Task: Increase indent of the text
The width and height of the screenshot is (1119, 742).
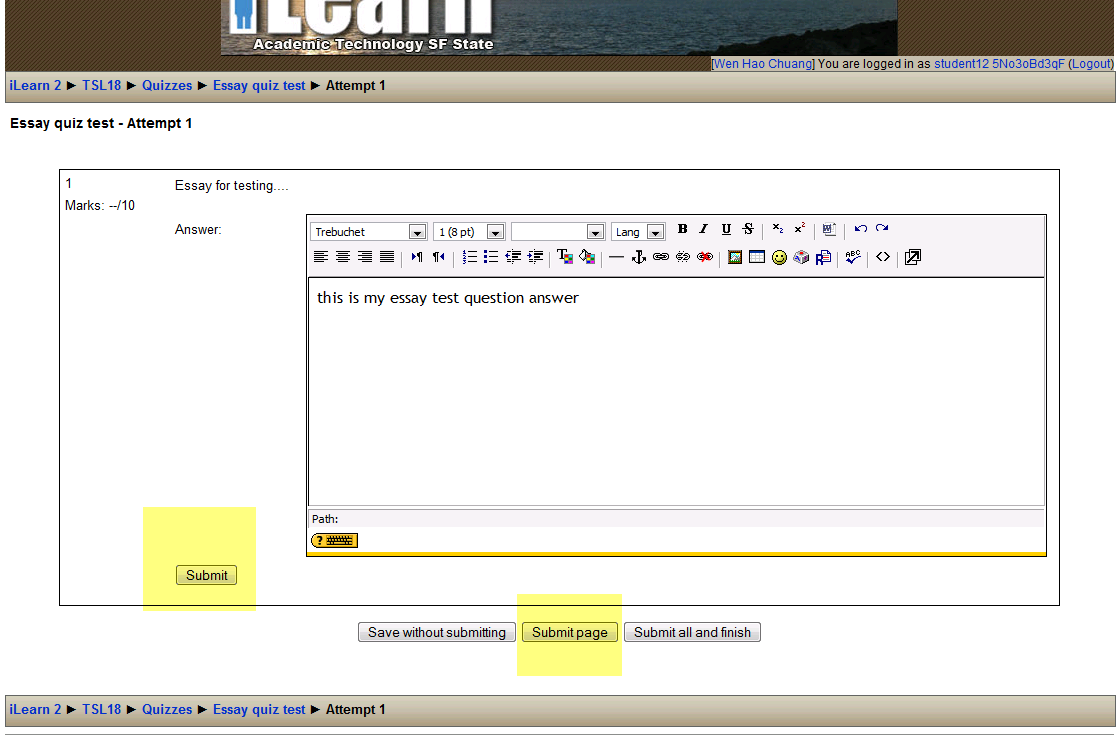Action: point(535,257)
